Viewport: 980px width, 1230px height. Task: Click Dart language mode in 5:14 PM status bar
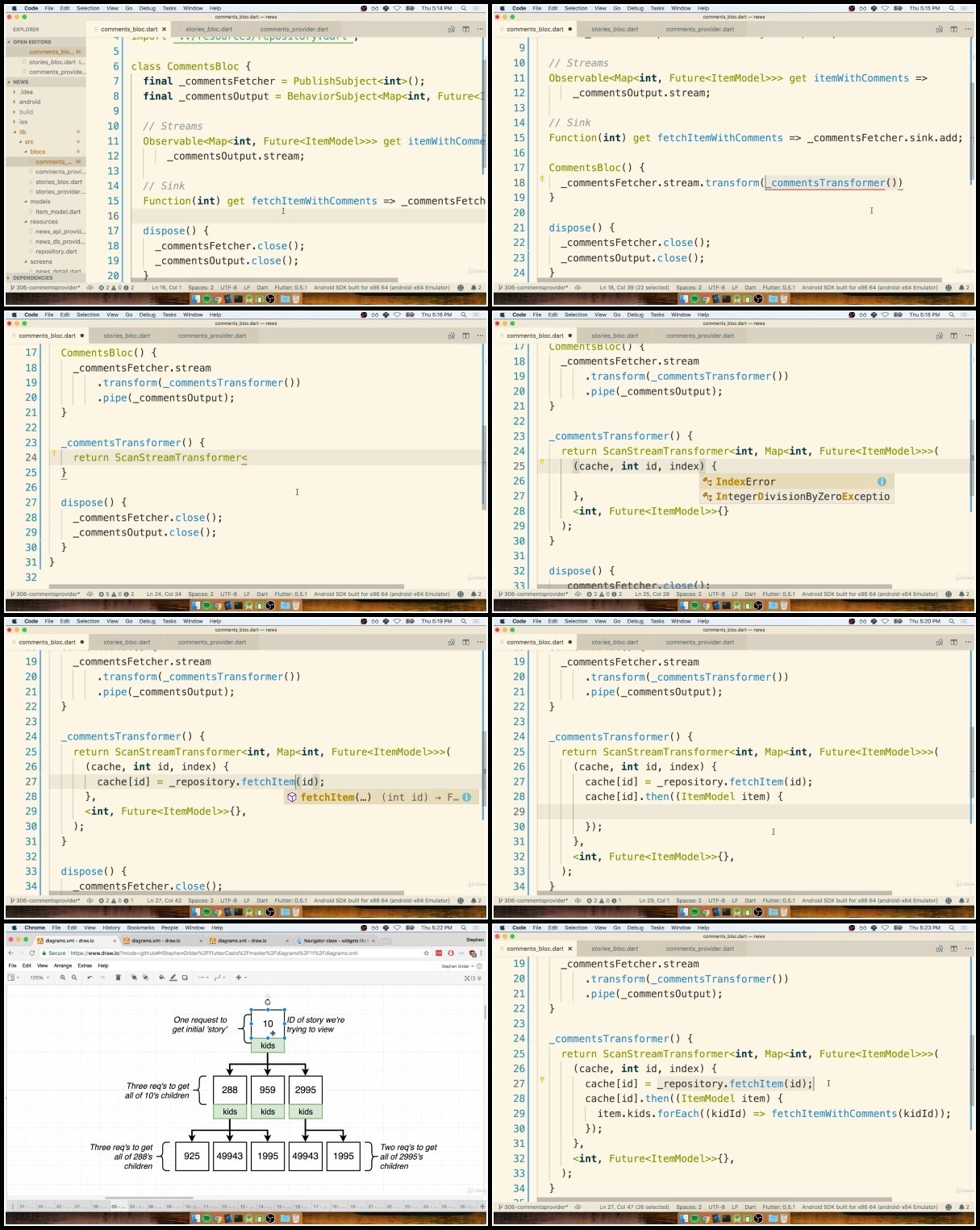pos(263,287)
